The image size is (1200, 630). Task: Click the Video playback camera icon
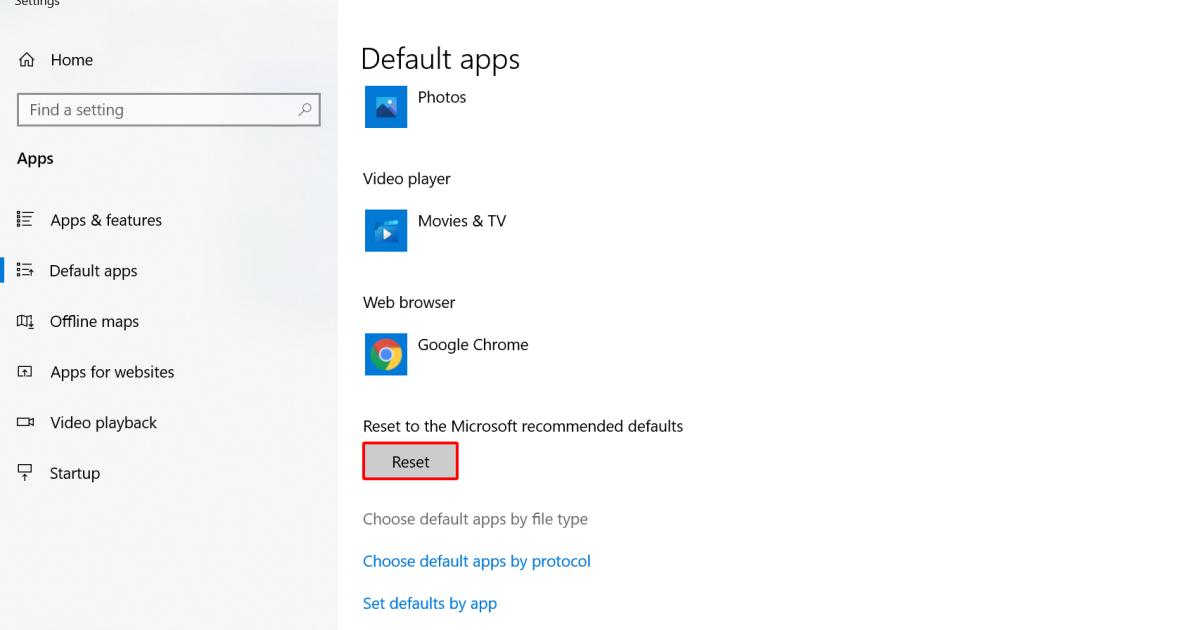(x=26, y=423)
